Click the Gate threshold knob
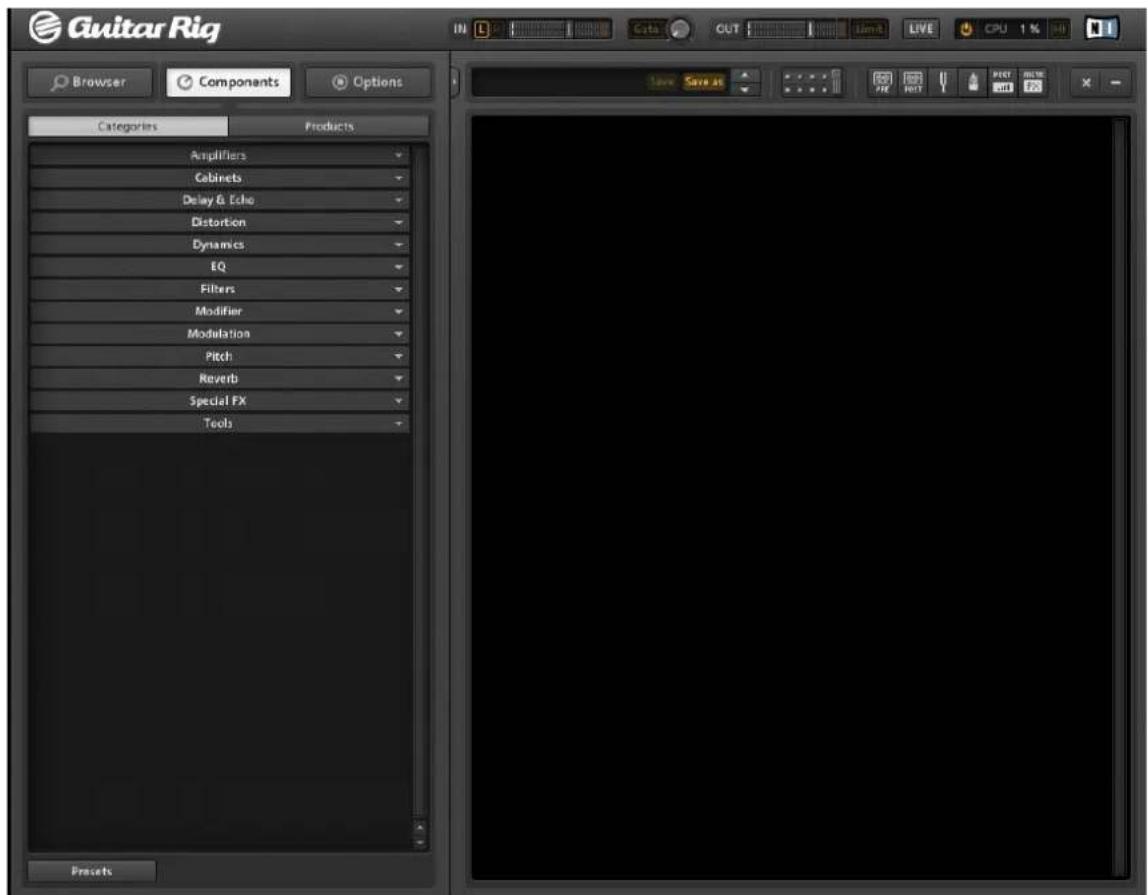1148x895 pixels. coord(680,29)
